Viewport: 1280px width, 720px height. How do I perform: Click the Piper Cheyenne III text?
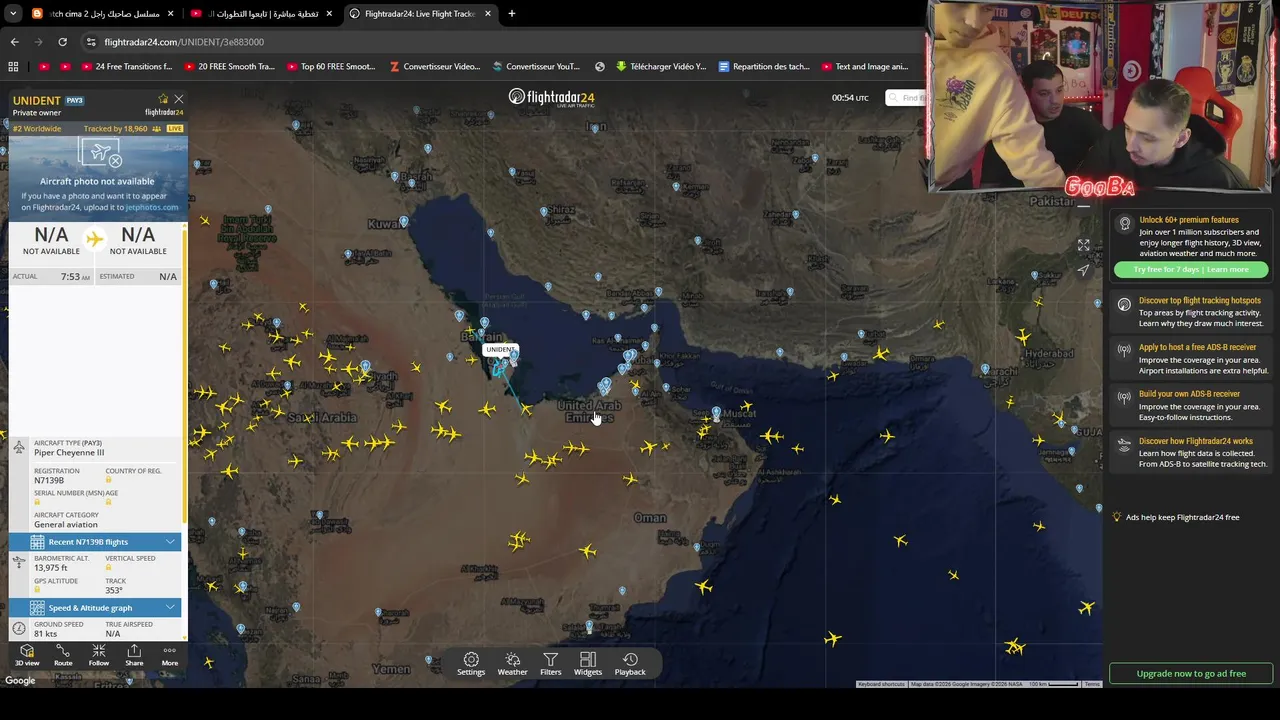(69, 453)
